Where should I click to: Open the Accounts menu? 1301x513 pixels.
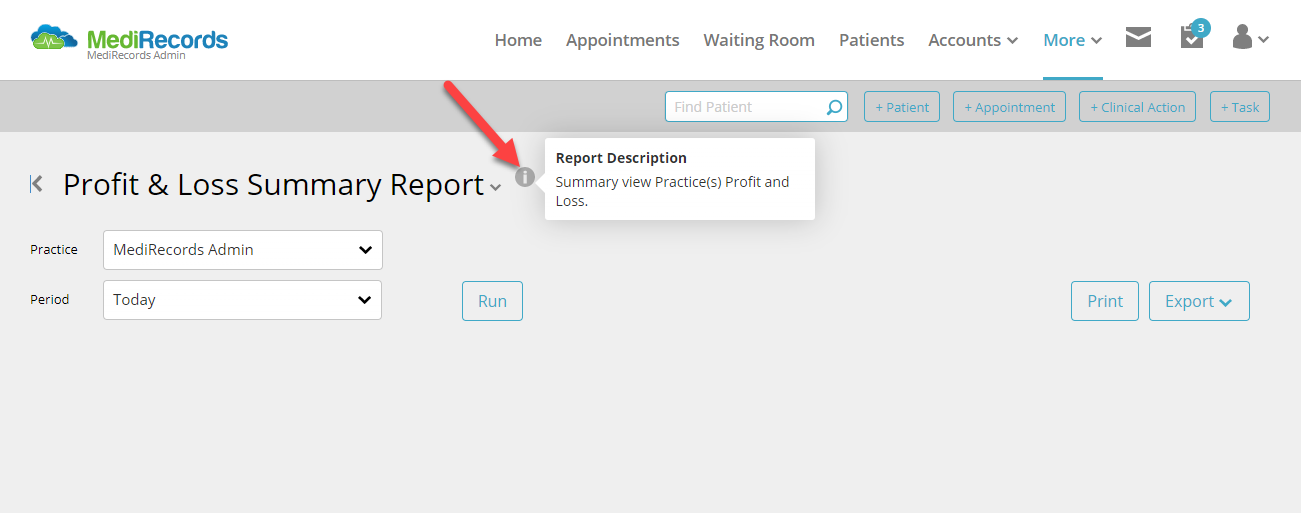tap(973, 40)
